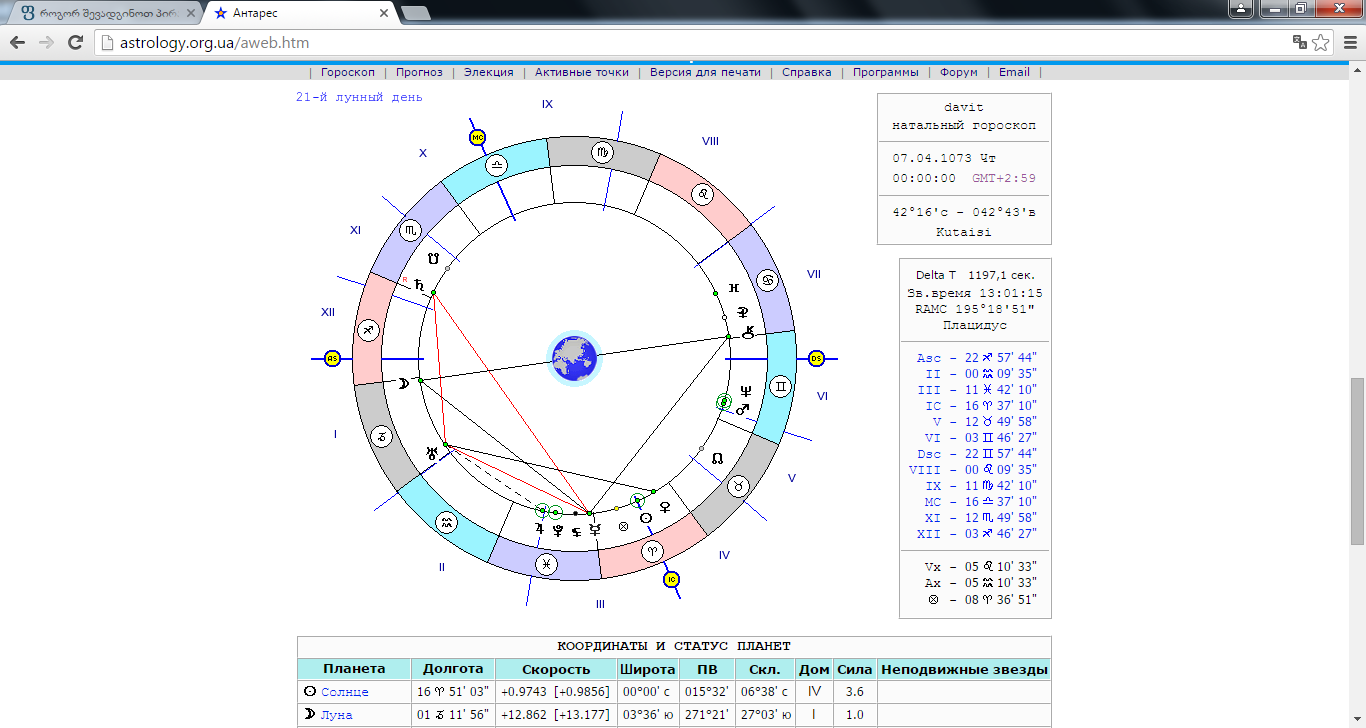Click the Capricorn sign symbol on the wheel
Image resolution: width=1366 pixels, height=728 pixels.
[381, 437]
